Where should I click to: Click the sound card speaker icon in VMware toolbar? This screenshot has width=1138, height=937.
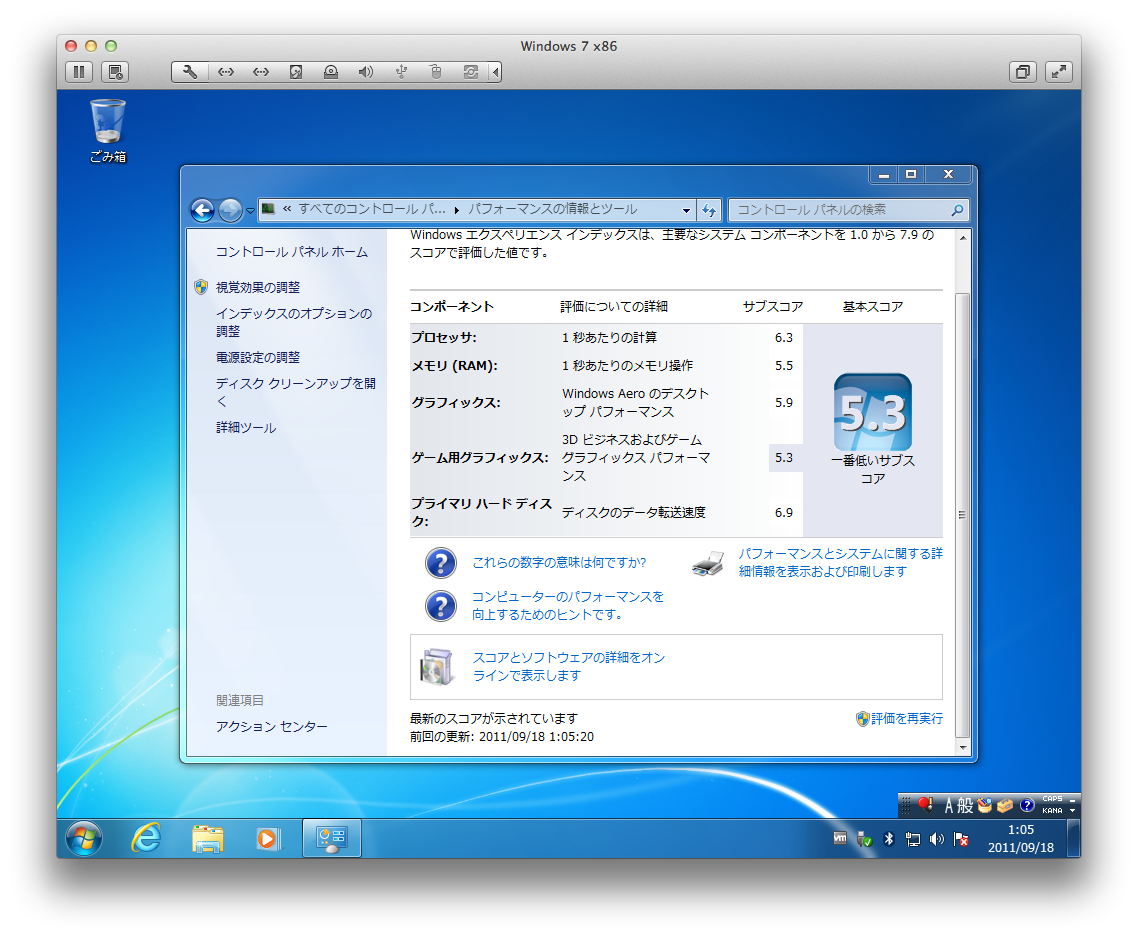click(x=366, y=72)
